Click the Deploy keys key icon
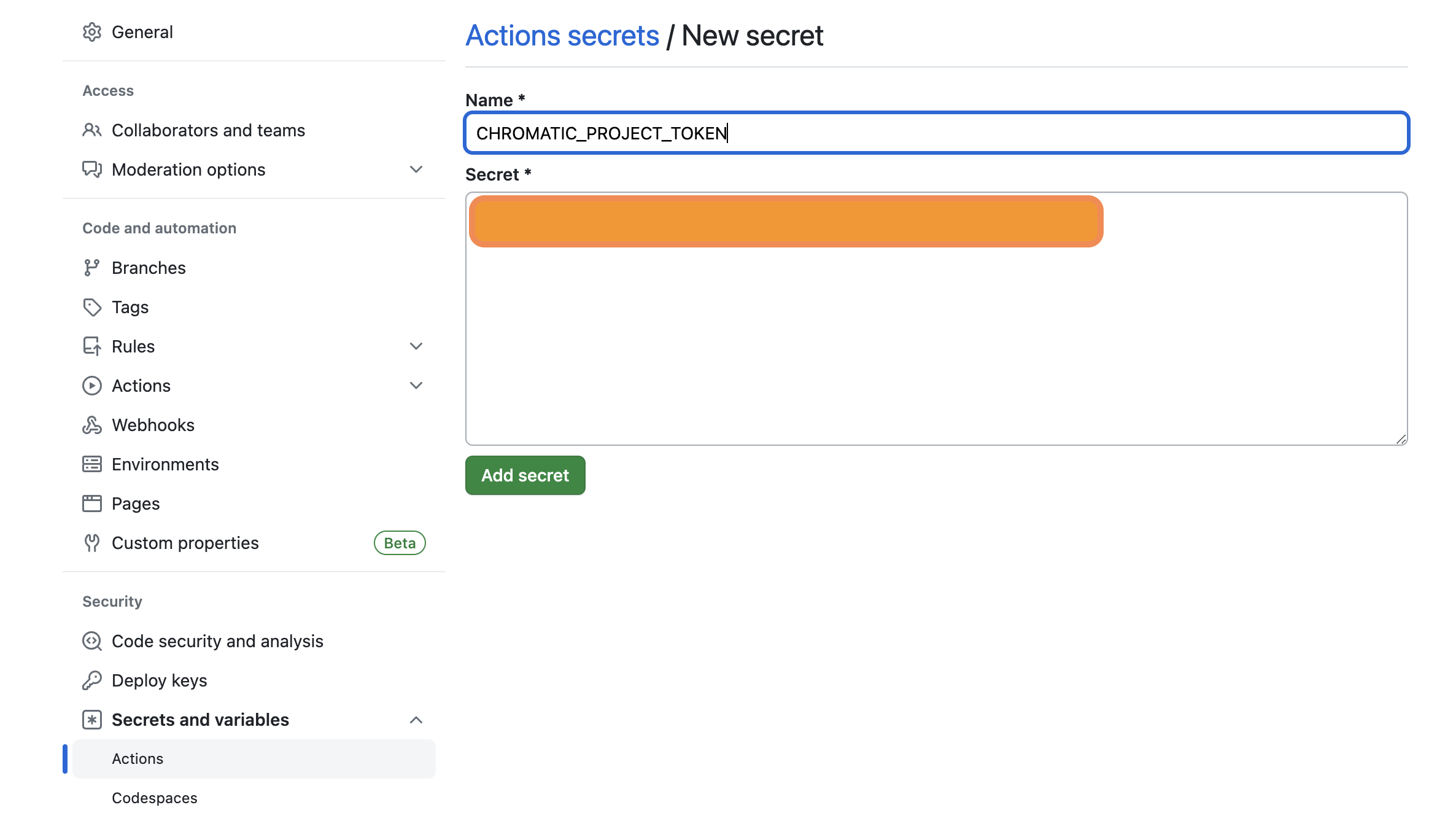This screenshot has height=813, width=1456. click(x=92, y=680)
